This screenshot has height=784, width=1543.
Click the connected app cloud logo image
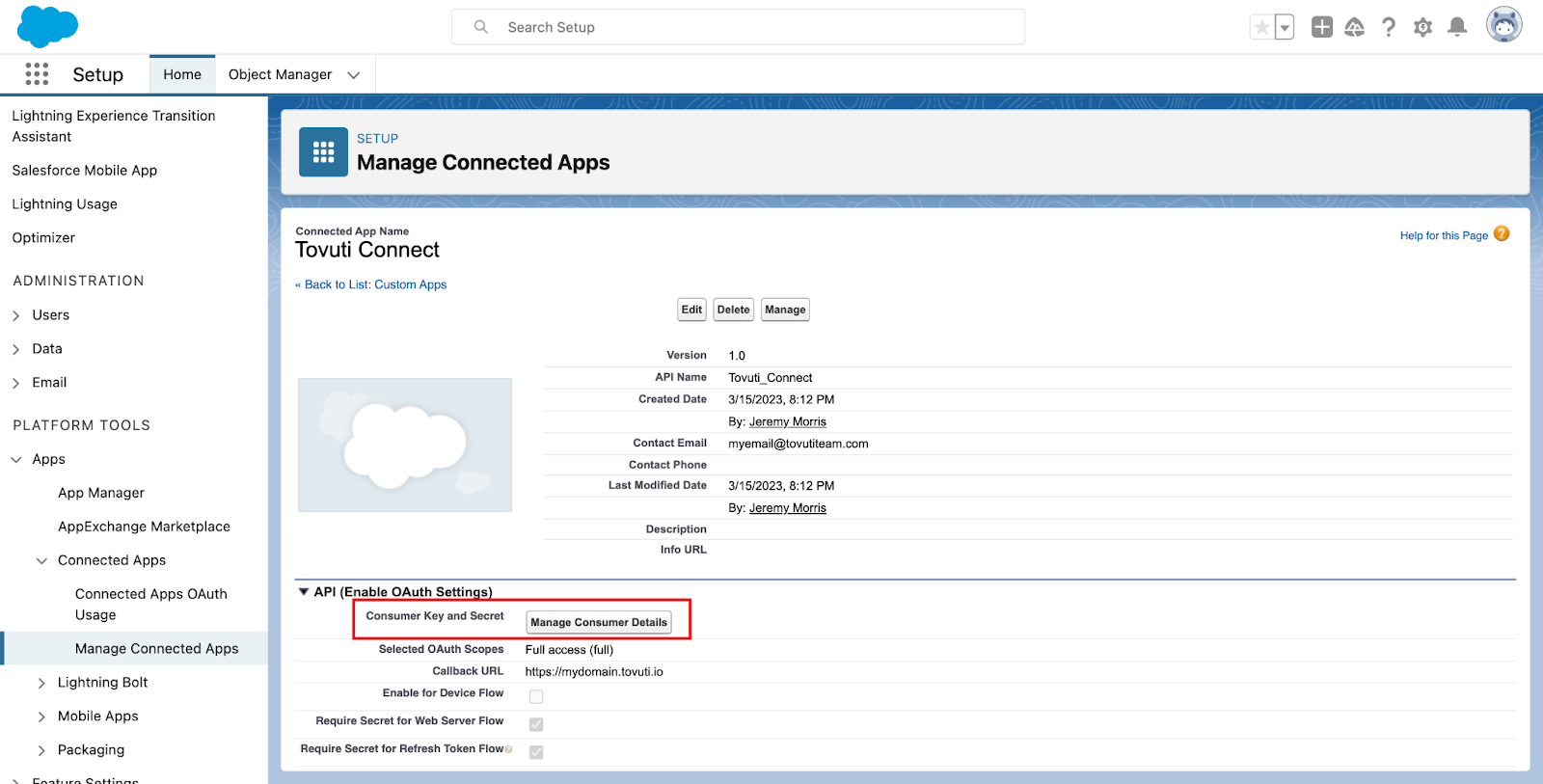click(405, 445)
